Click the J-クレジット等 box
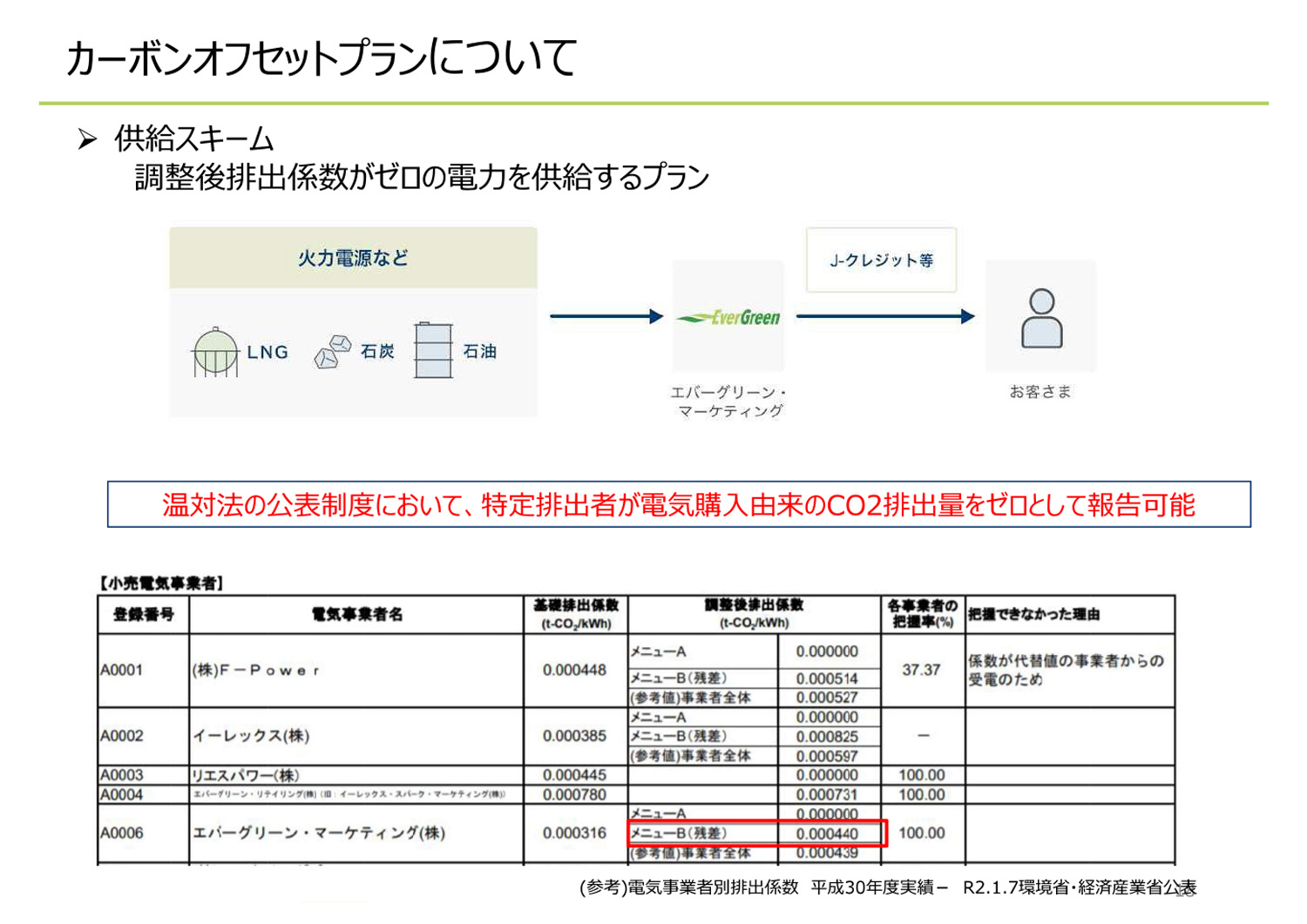 click(x=881, y=260)
